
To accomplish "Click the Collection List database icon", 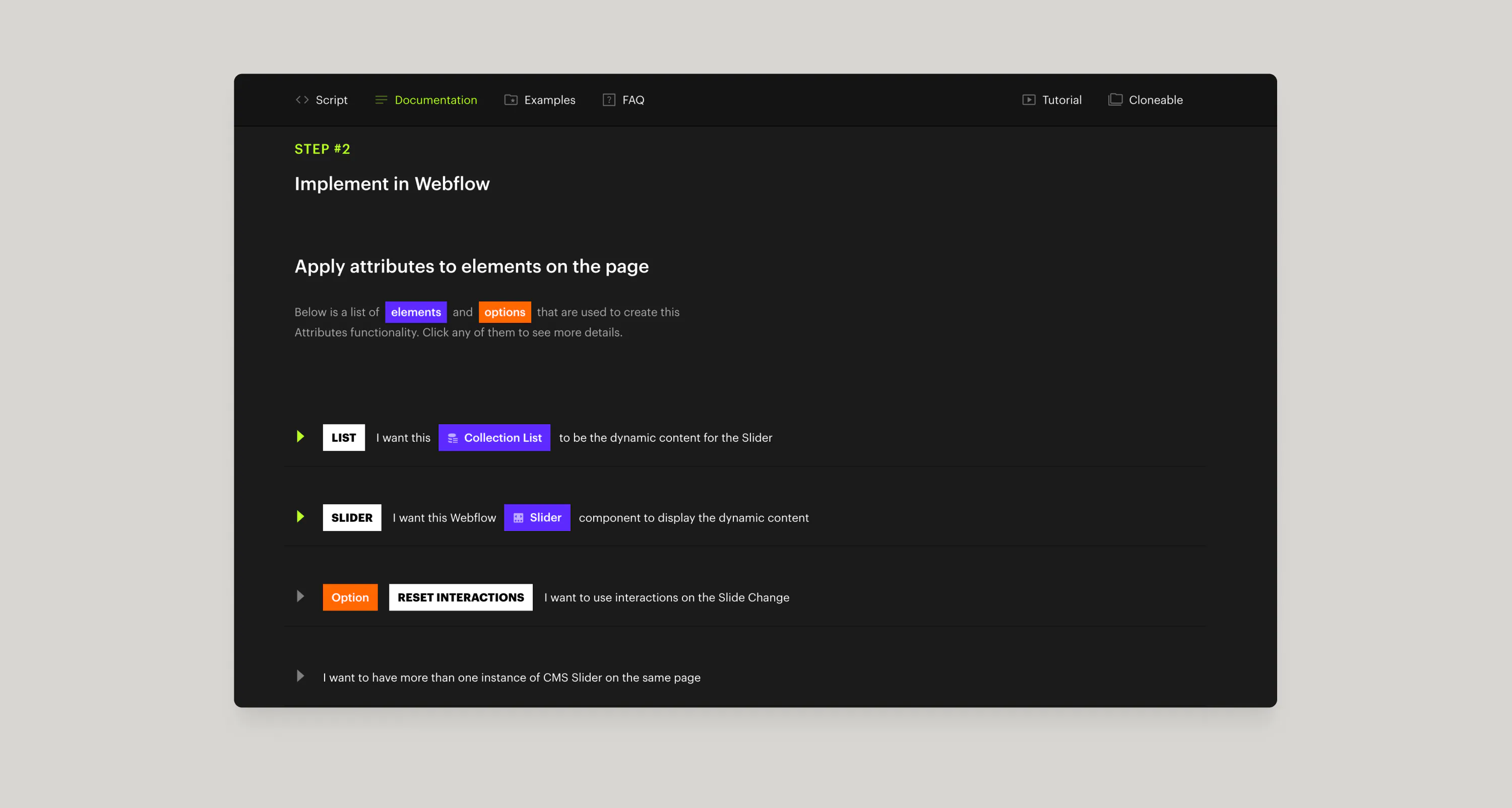I will point(453,438).
